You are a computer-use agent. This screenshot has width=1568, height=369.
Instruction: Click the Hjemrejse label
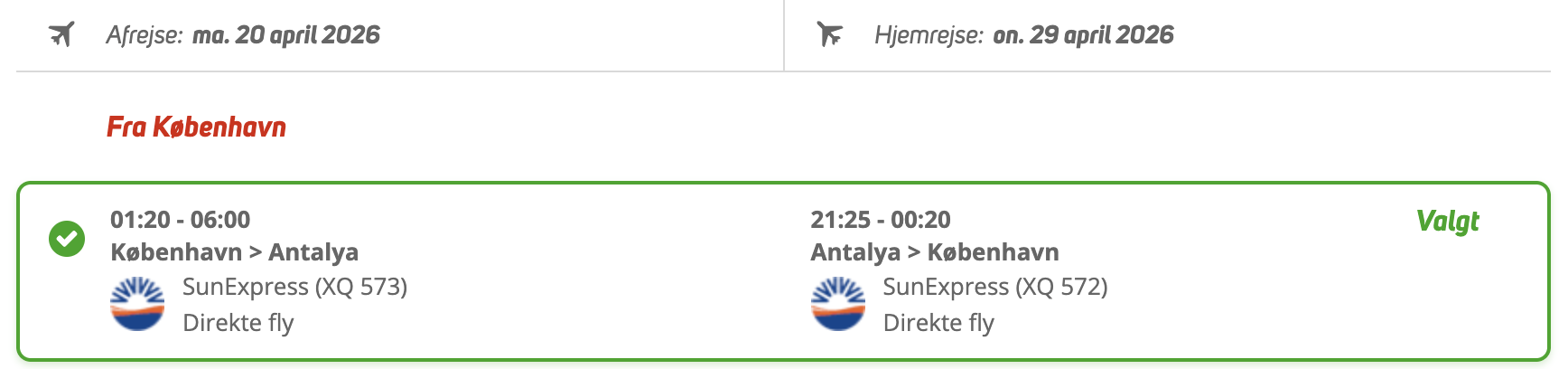929,35
